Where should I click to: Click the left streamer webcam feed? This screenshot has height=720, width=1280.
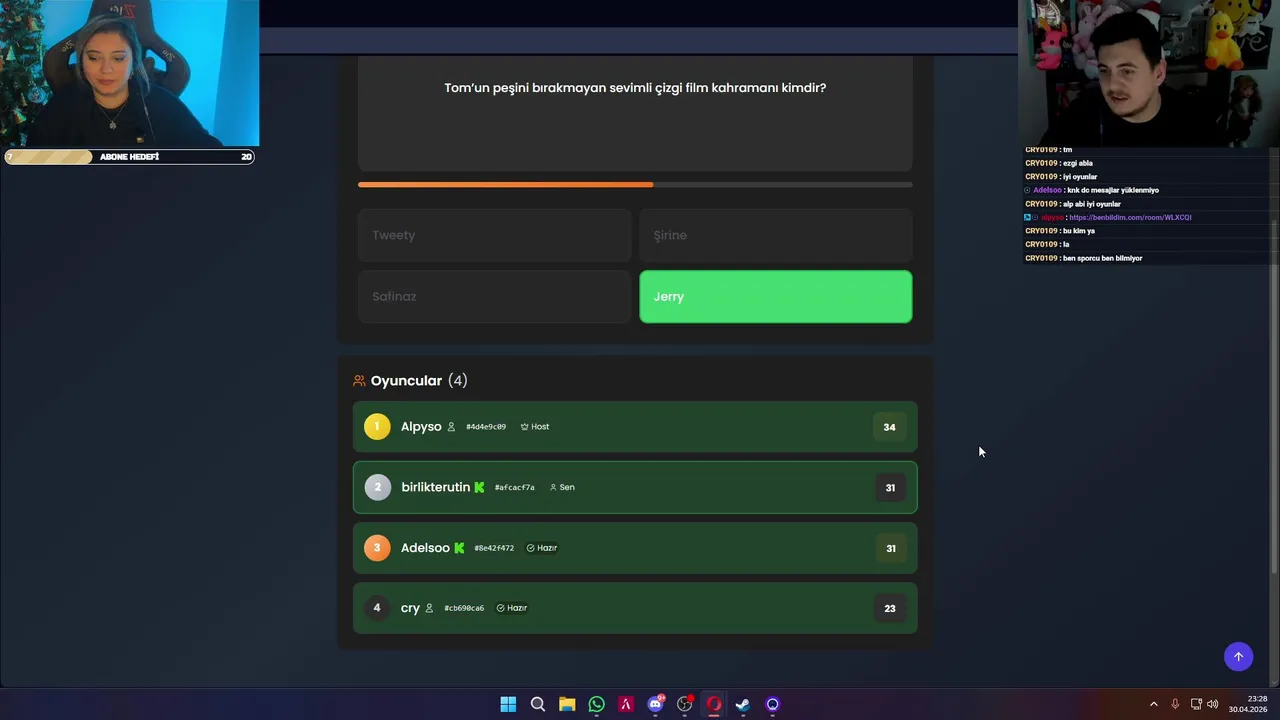click(130, 73)
